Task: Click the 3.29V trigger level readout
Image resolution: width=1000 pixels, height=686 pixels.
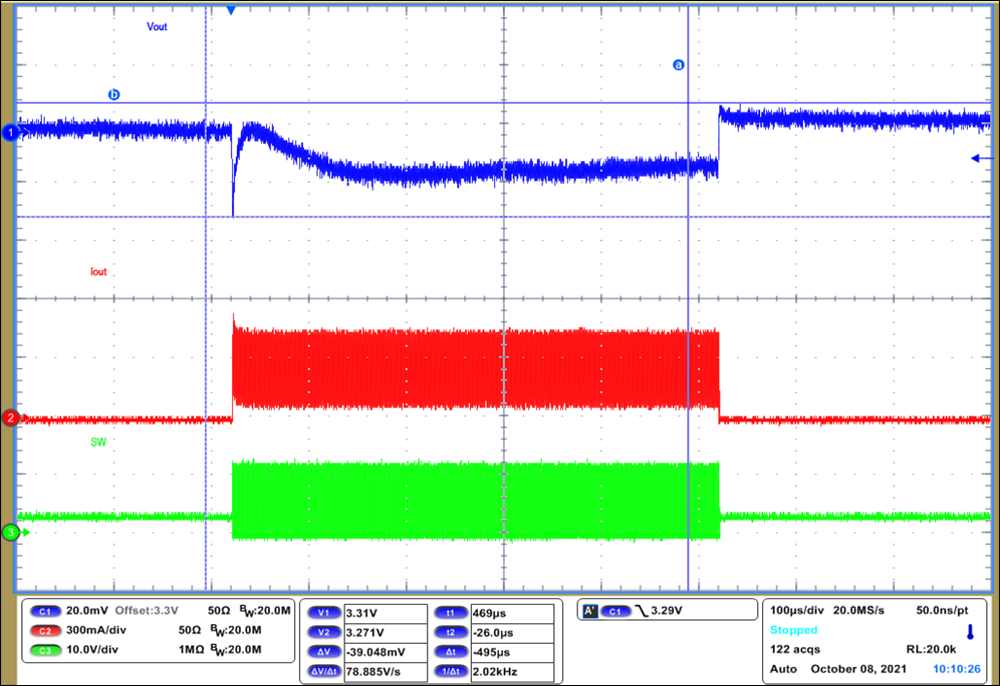Action: click(x=666, y=609)
